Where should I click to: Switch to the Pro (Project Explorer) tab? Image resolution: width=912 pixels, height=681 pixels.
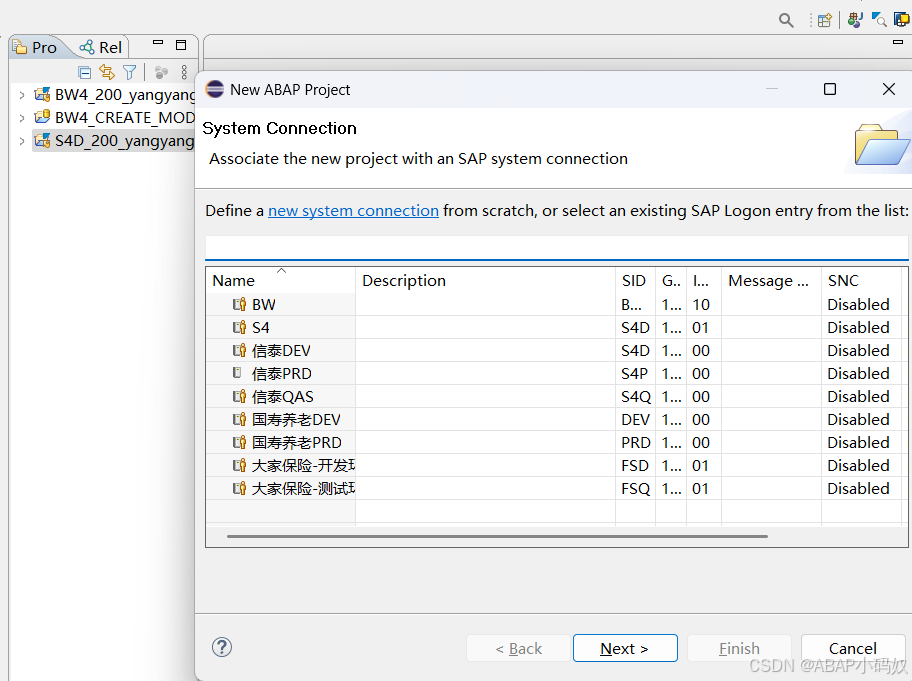(x=36, y=47)
